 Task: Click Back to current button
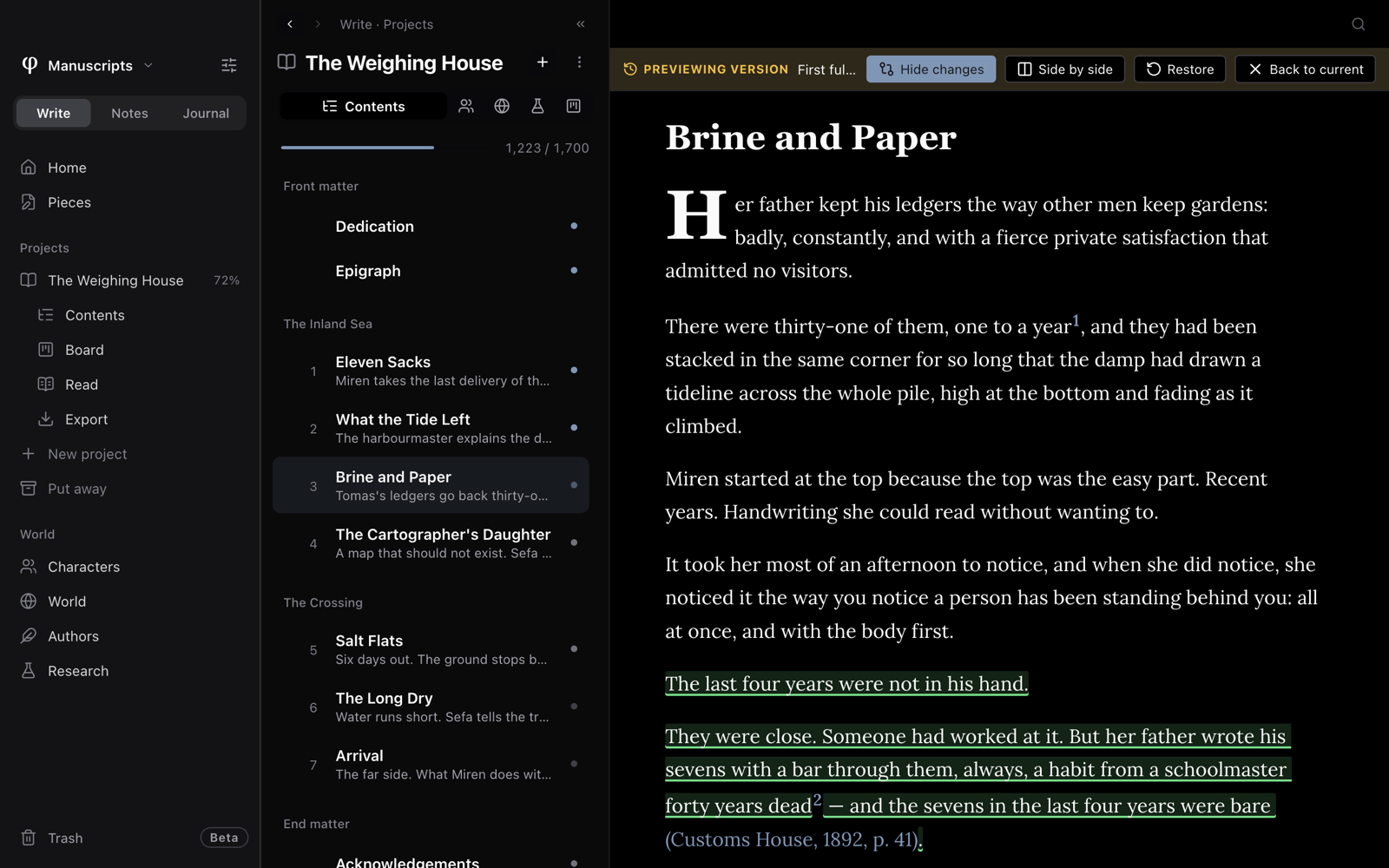(x=1305, y=69)
